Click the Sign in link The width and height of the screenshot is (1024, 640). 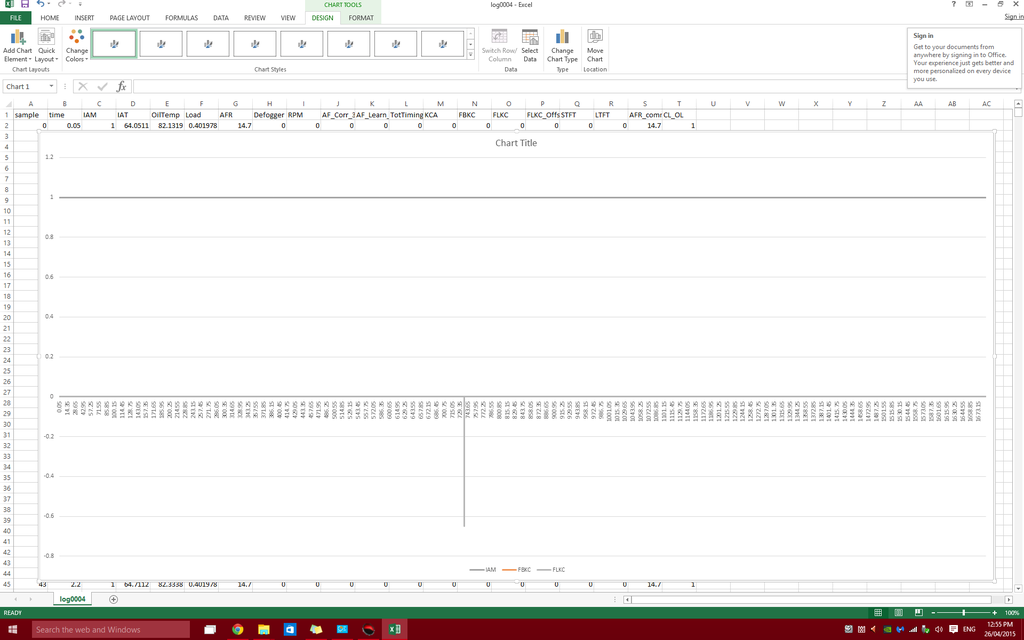[1012, 17]
